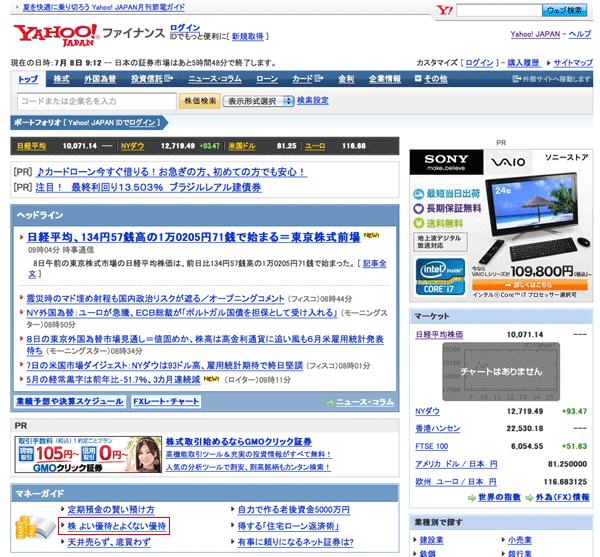
Task: Click the highlighted 株 よい優待とよくない優待 link
Action: pos(115,525)
